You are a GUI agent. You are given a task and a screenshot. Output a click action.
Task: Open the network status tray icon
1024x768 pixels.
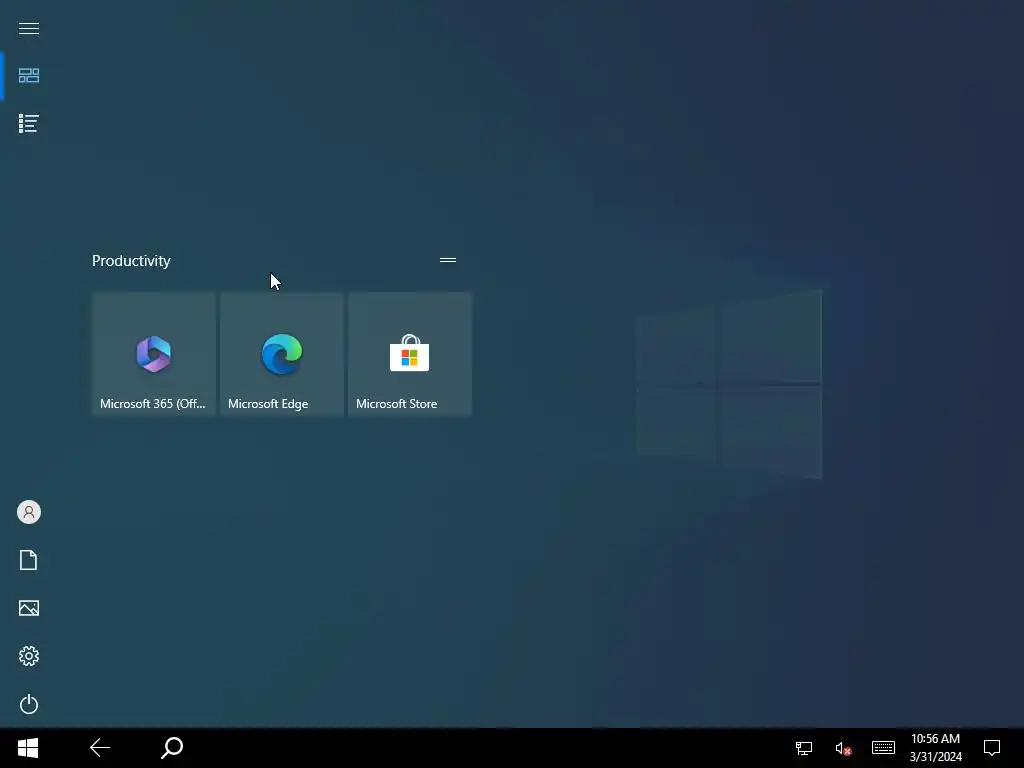pos(803,748)
